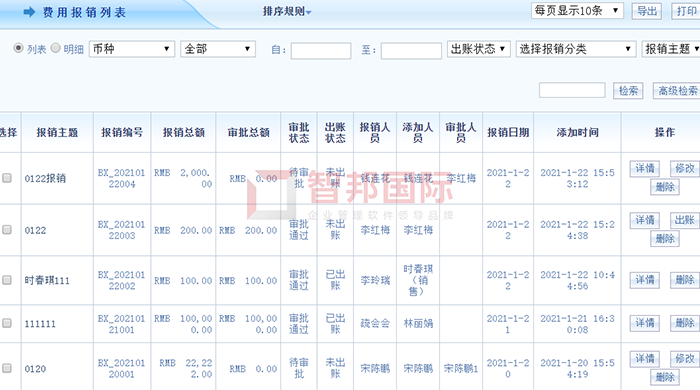Click the 审批总额 column header
700x390 pixels.
coord(248,133)
